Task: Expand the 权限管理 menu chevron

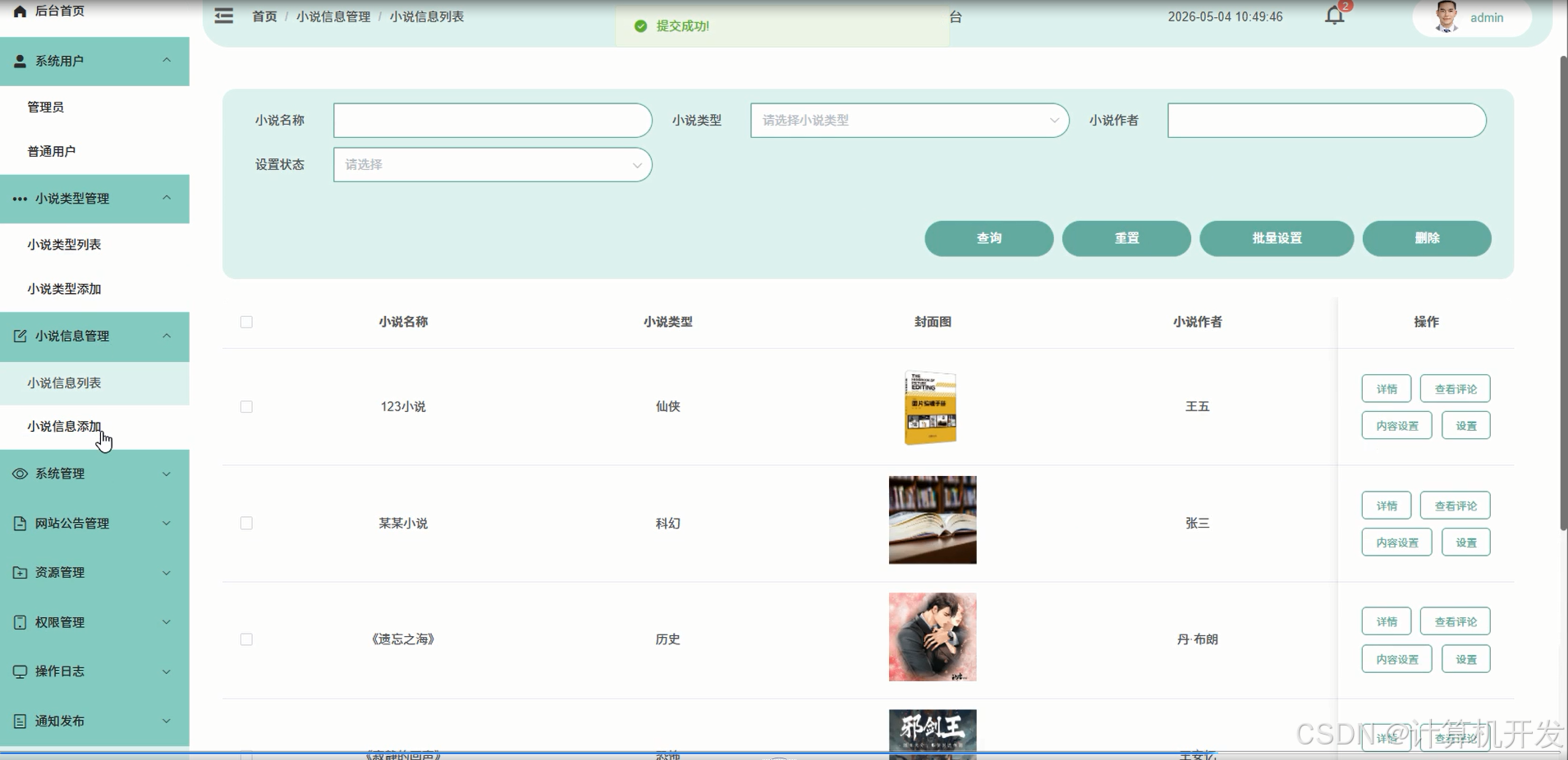Action: coord(167,622)
